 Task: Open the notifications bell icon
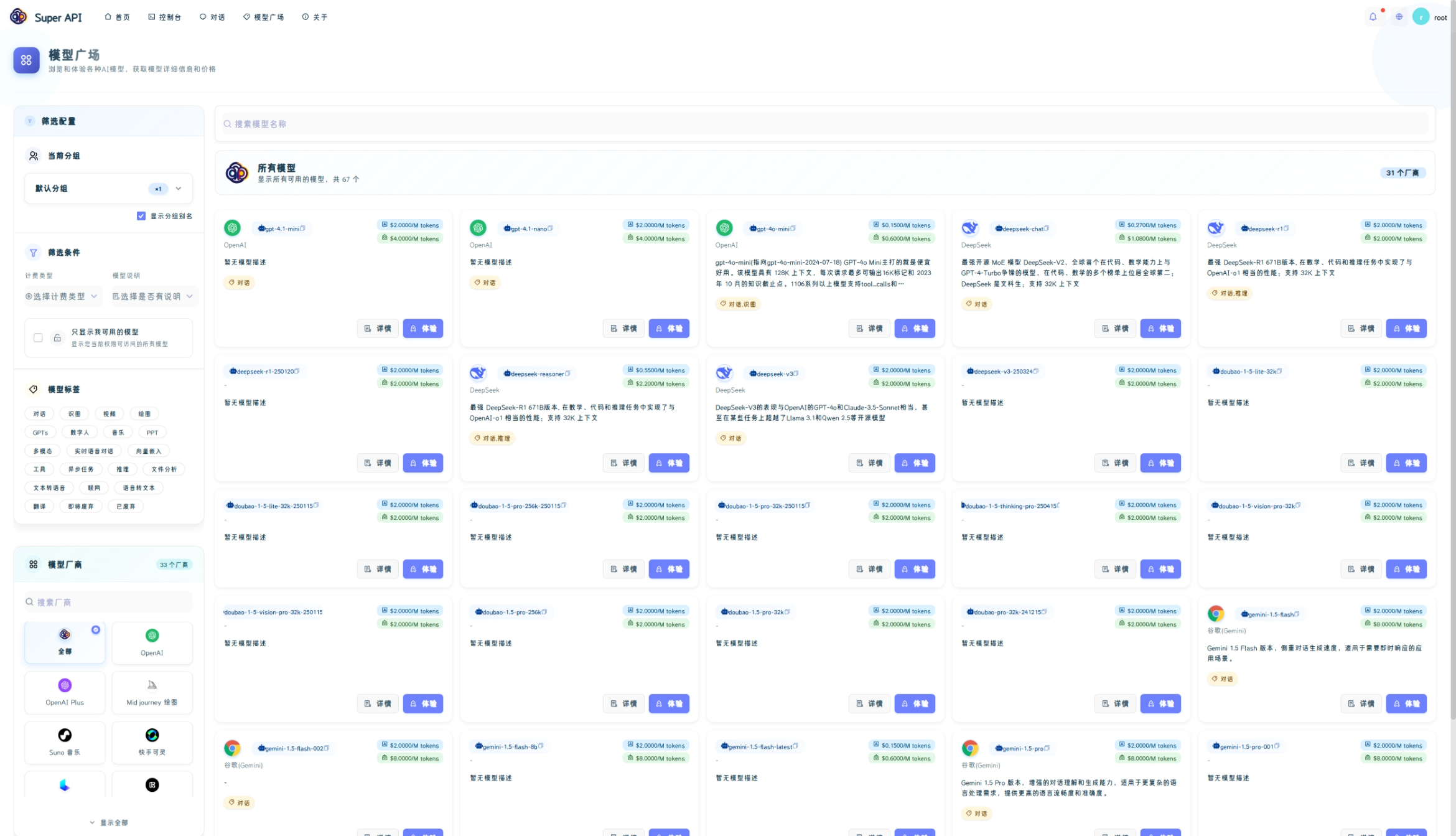1373,17
